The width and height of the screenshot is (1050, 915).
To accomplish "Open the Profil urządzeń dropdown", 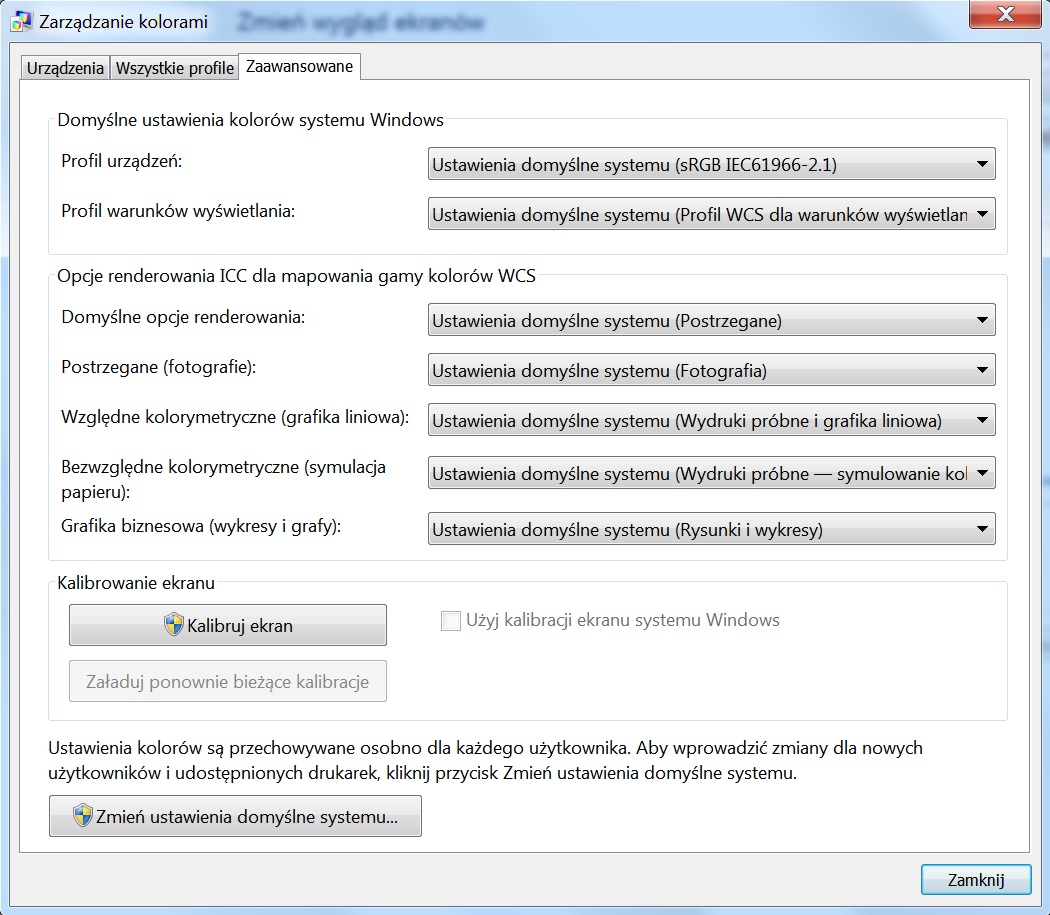I will pyautogui.click(x=711, y=164).
